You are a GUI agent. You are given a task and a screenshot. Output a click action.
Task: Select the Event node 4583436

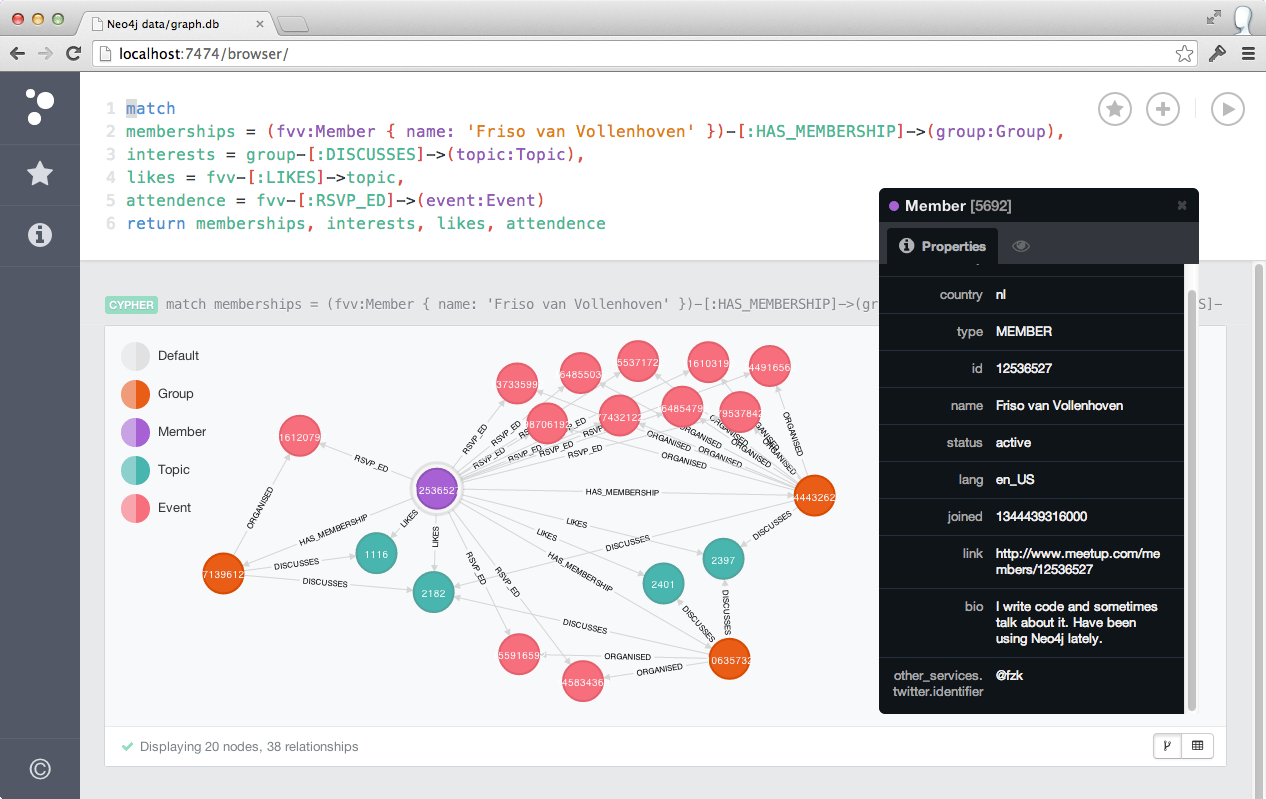click(x=583, y=682)
